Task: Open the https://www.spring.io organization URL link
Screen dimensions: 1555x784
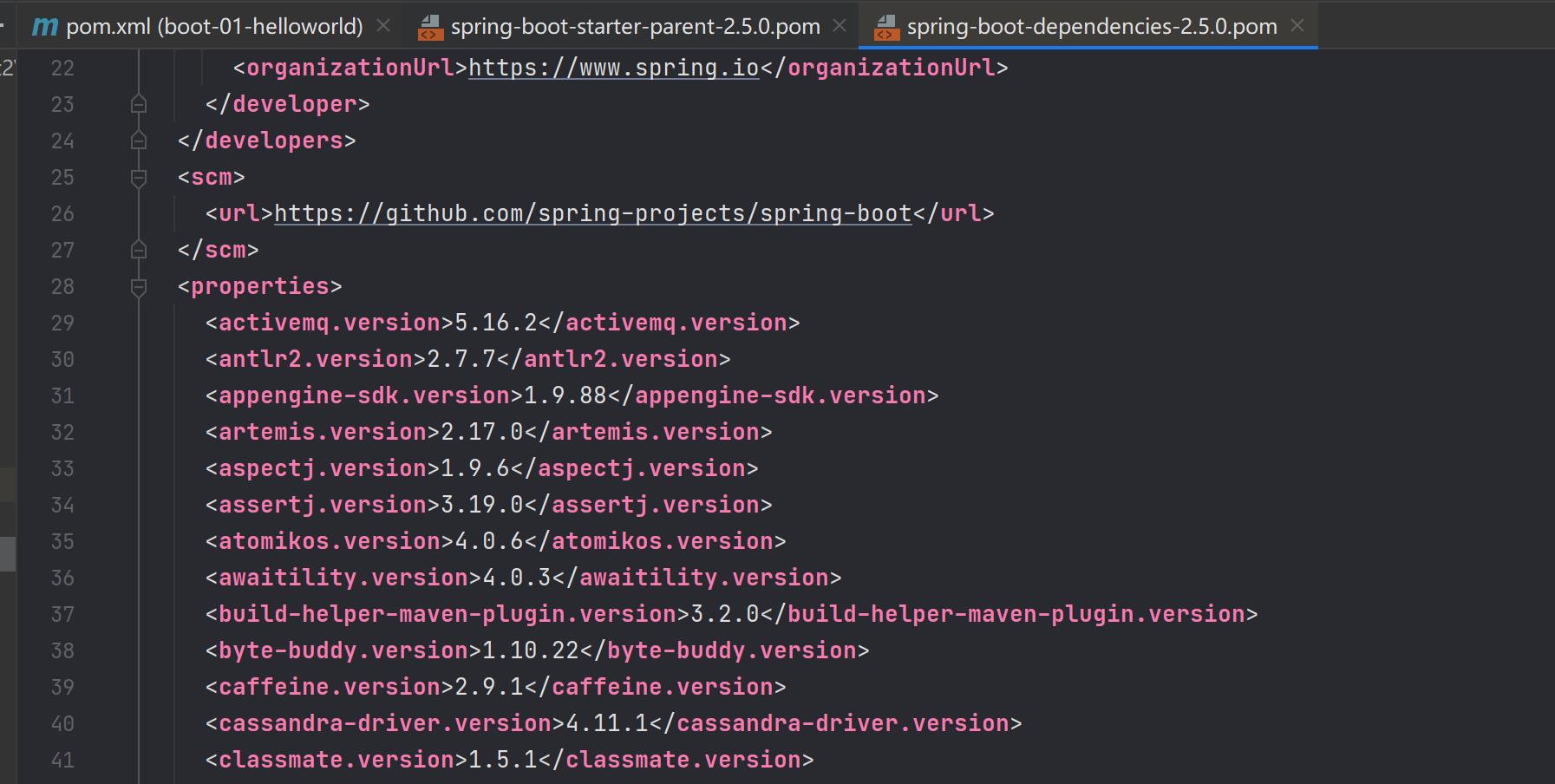Action: click(x=614, y=68)
